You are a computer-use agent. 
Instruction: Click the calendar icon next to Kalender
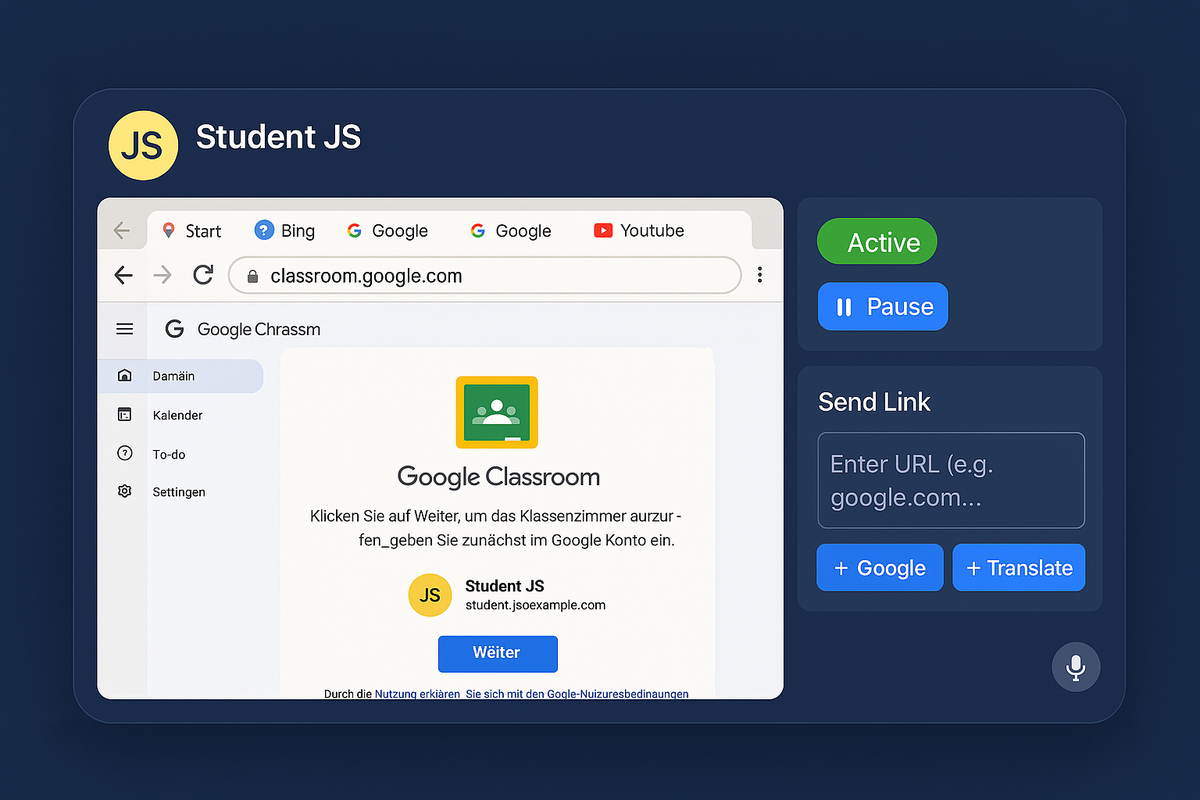tap(125, 414)
